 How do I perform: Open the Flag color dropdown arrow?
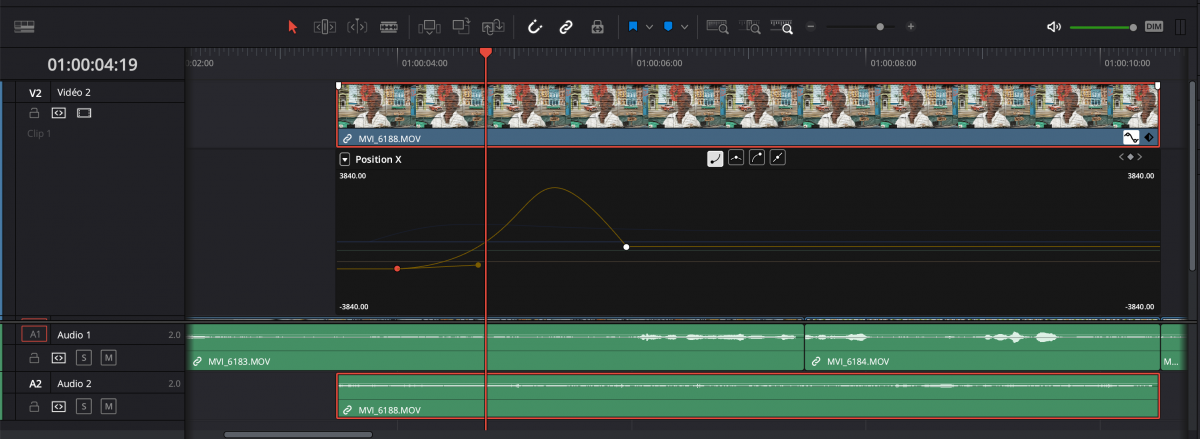650,27
